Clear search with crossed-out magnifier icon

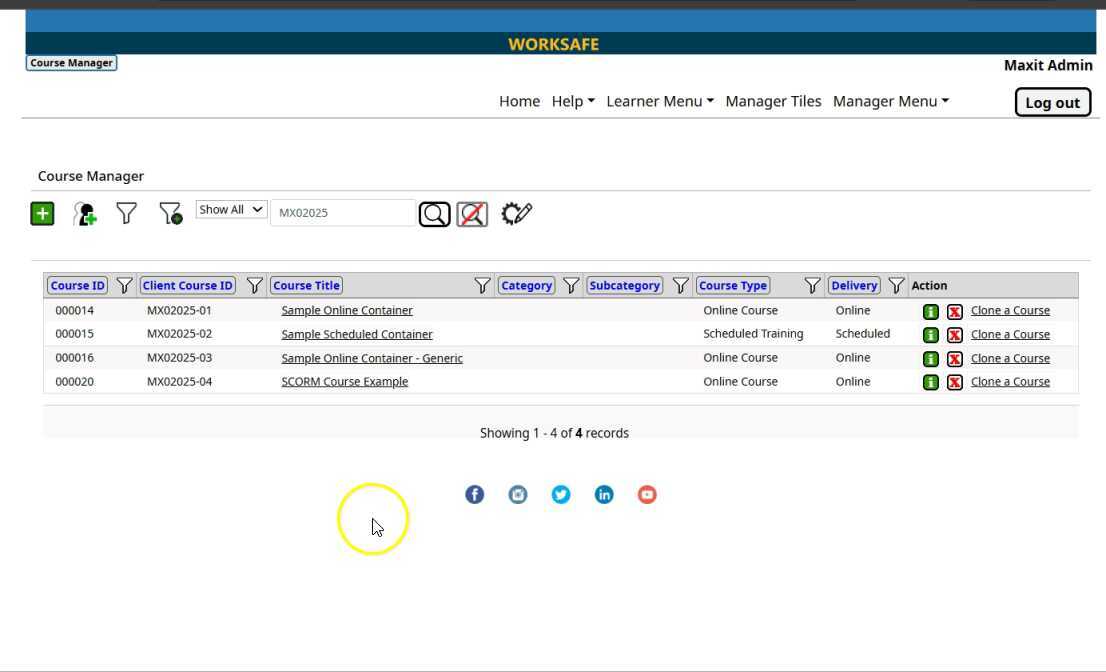[x=472, y=214]
